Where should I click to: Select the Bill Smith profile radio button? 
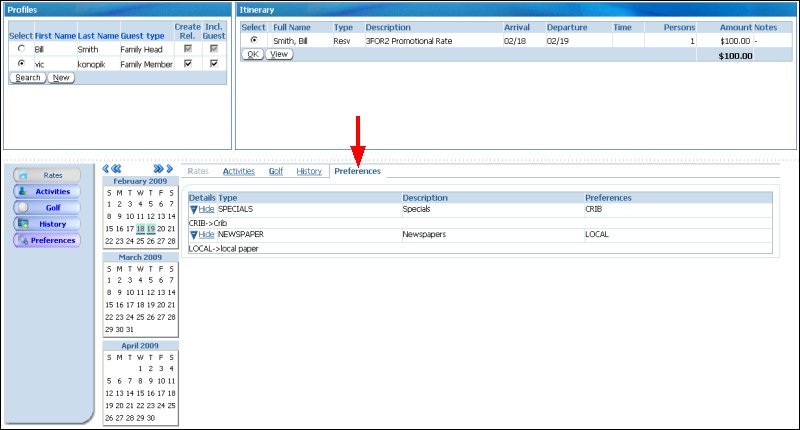[21, 48]
